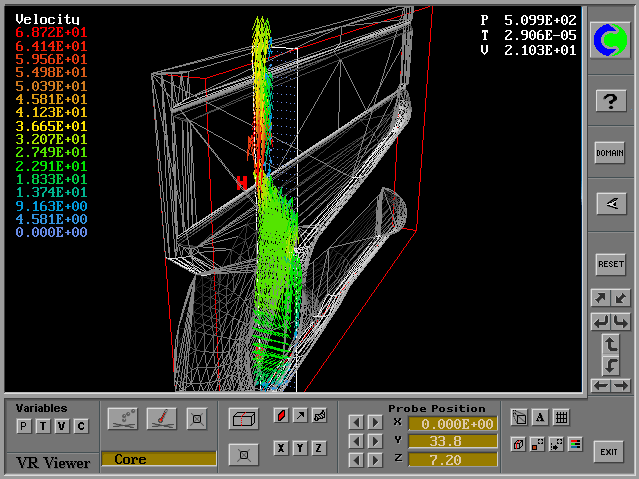Toggle the V velocity variable button
The image size is (639, 479).
(62, 427)
